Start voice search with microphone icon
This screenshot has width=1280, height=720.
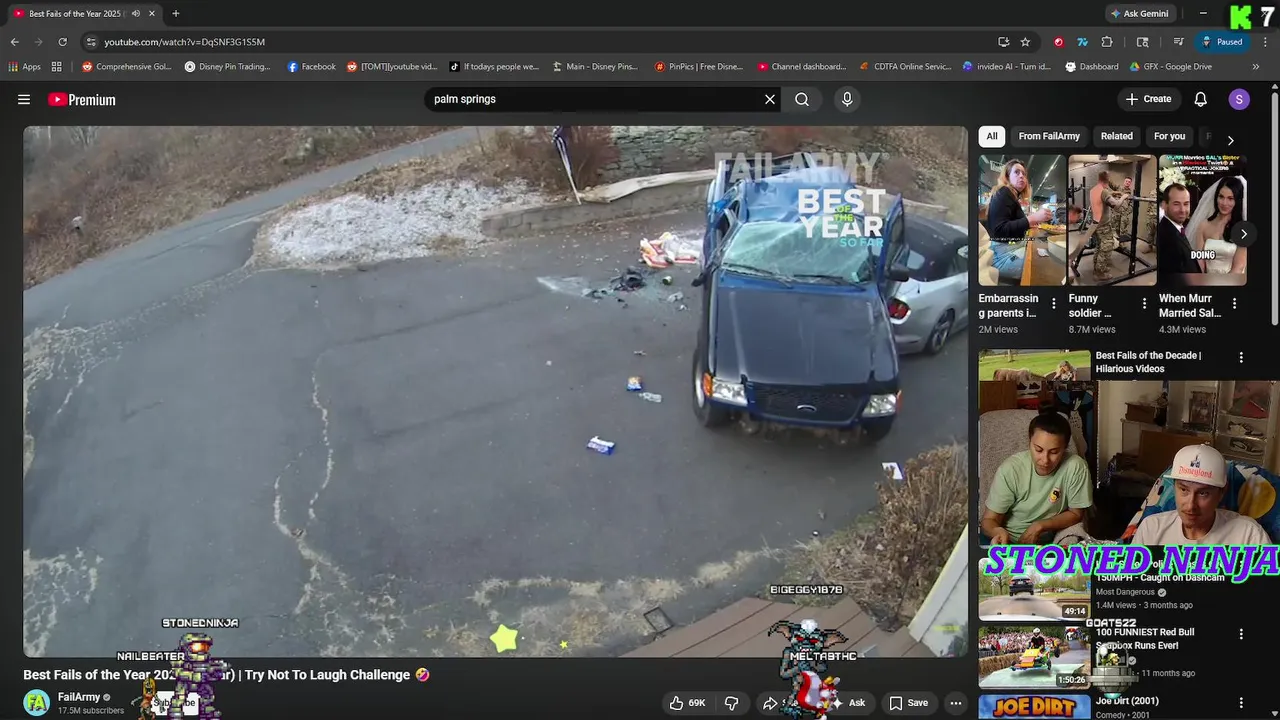(847, 99)
